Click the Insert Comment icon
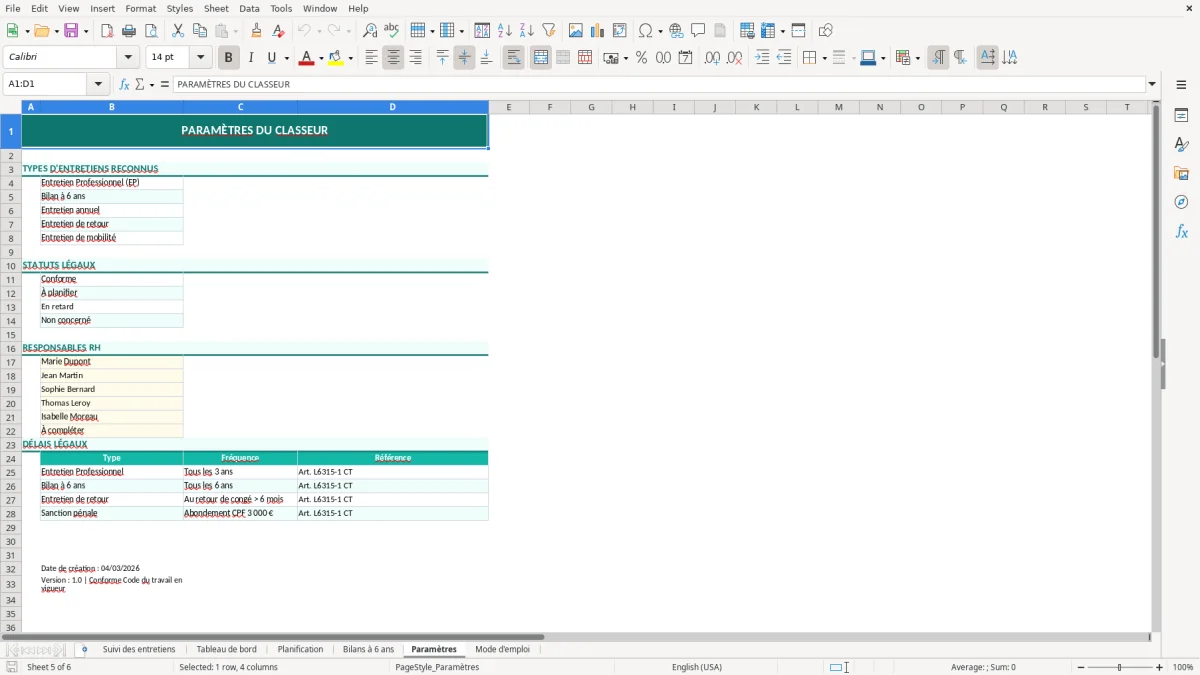 (x=698, y=31)
